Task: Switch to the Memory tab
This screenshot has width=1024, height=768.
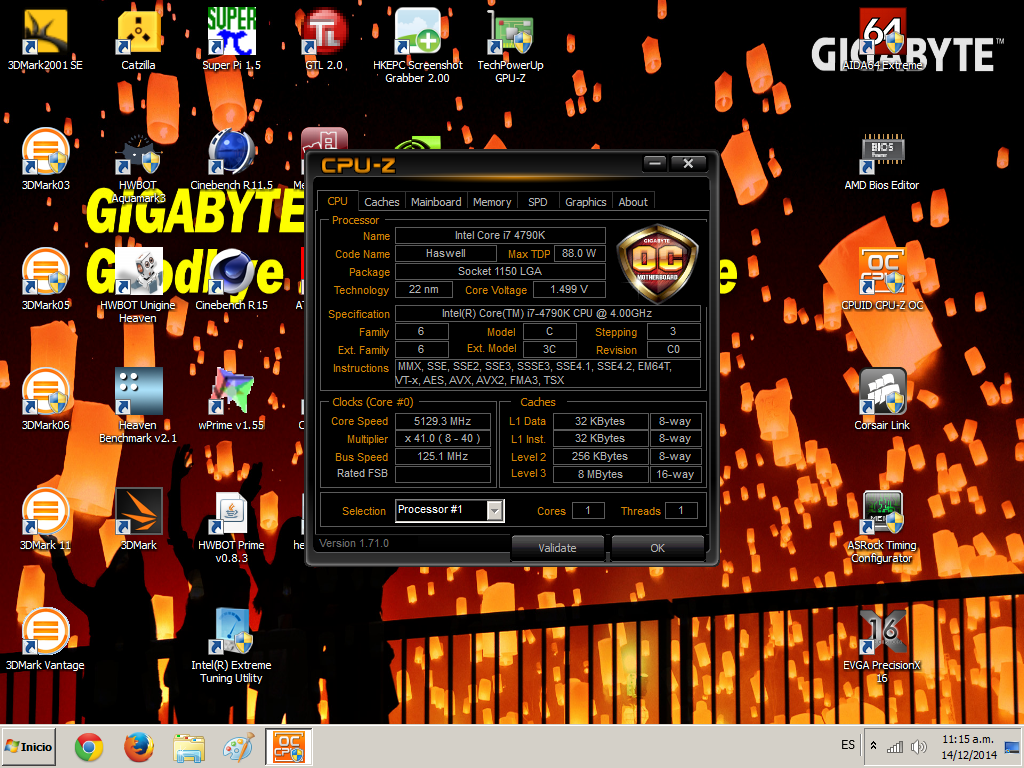Action: click(492, 202)
